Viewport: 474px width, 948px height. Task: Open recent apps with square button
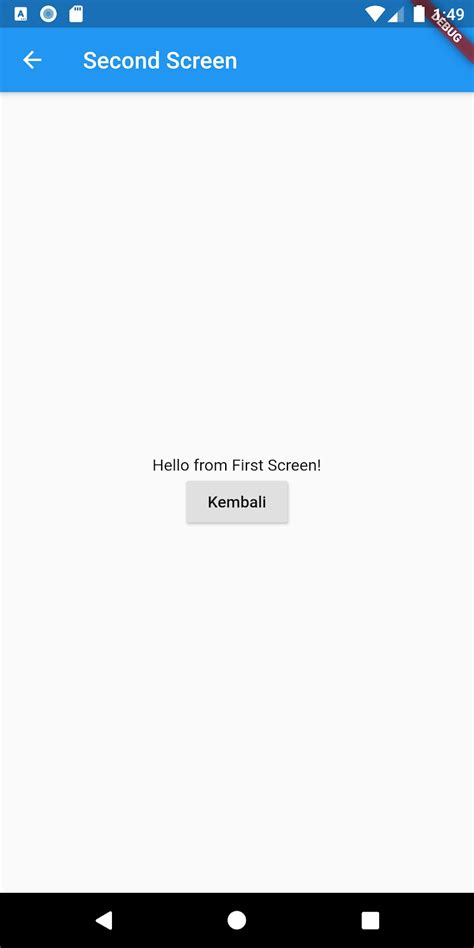tap(370, 920)
